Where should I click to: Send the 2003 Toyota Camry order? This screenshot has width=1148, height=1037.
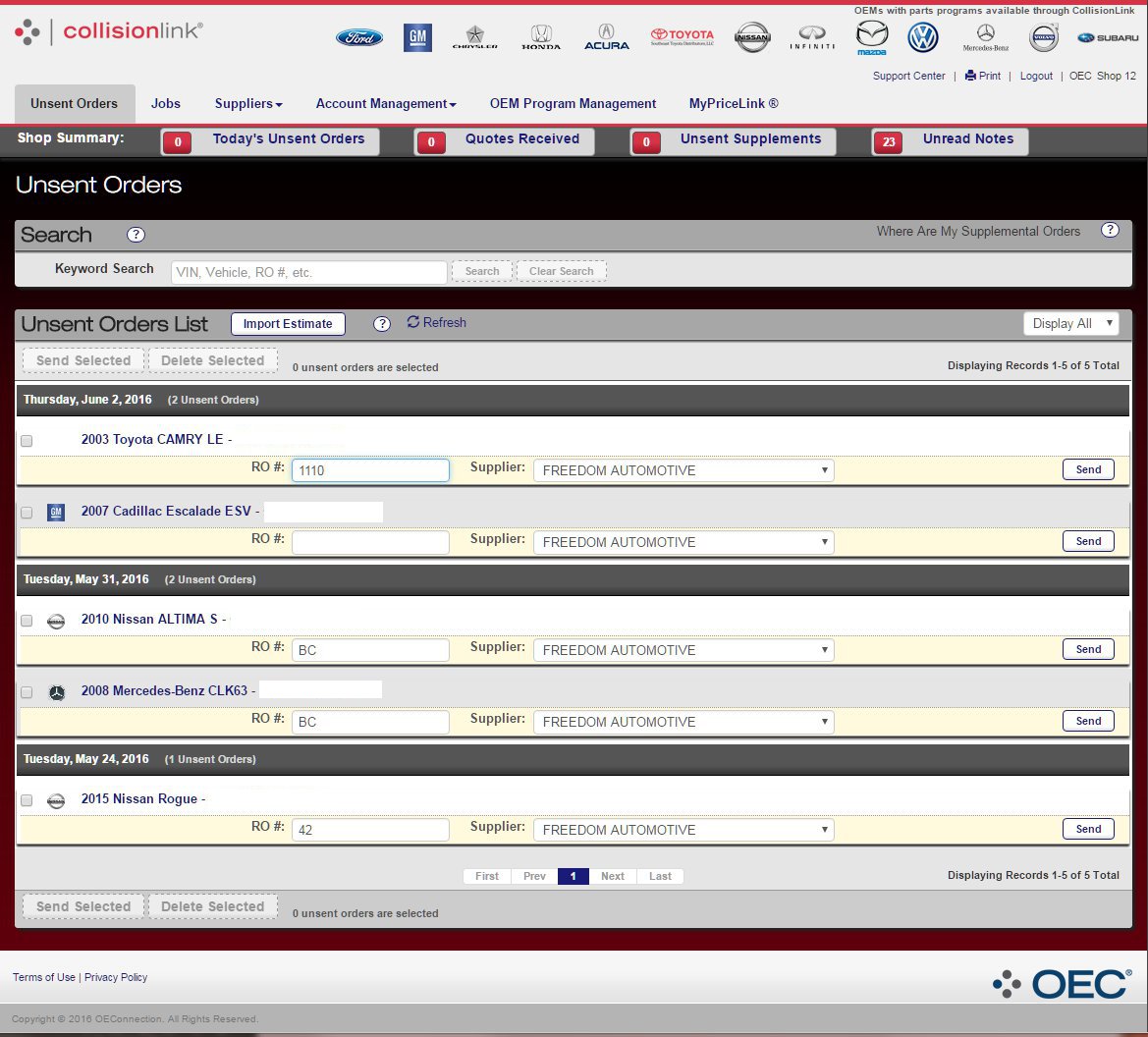coord(1088,469)
